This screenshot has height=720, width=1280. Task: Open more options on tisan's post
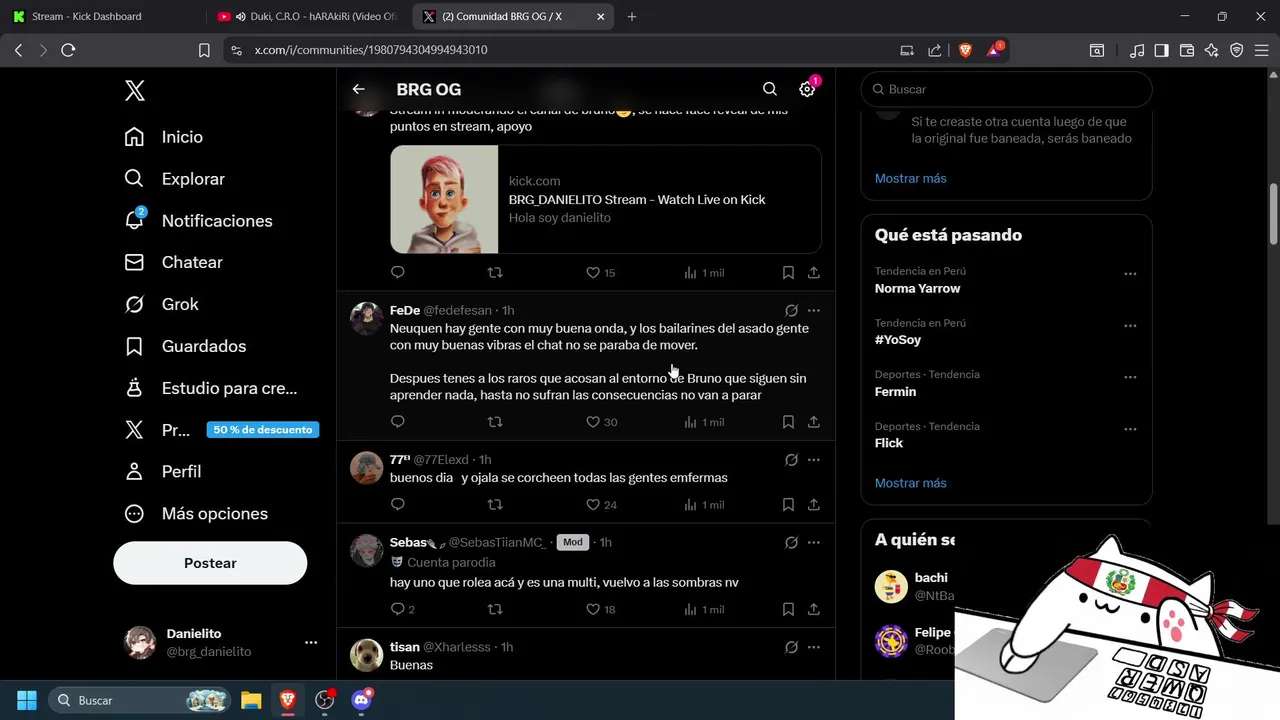(x=814, y=647)
